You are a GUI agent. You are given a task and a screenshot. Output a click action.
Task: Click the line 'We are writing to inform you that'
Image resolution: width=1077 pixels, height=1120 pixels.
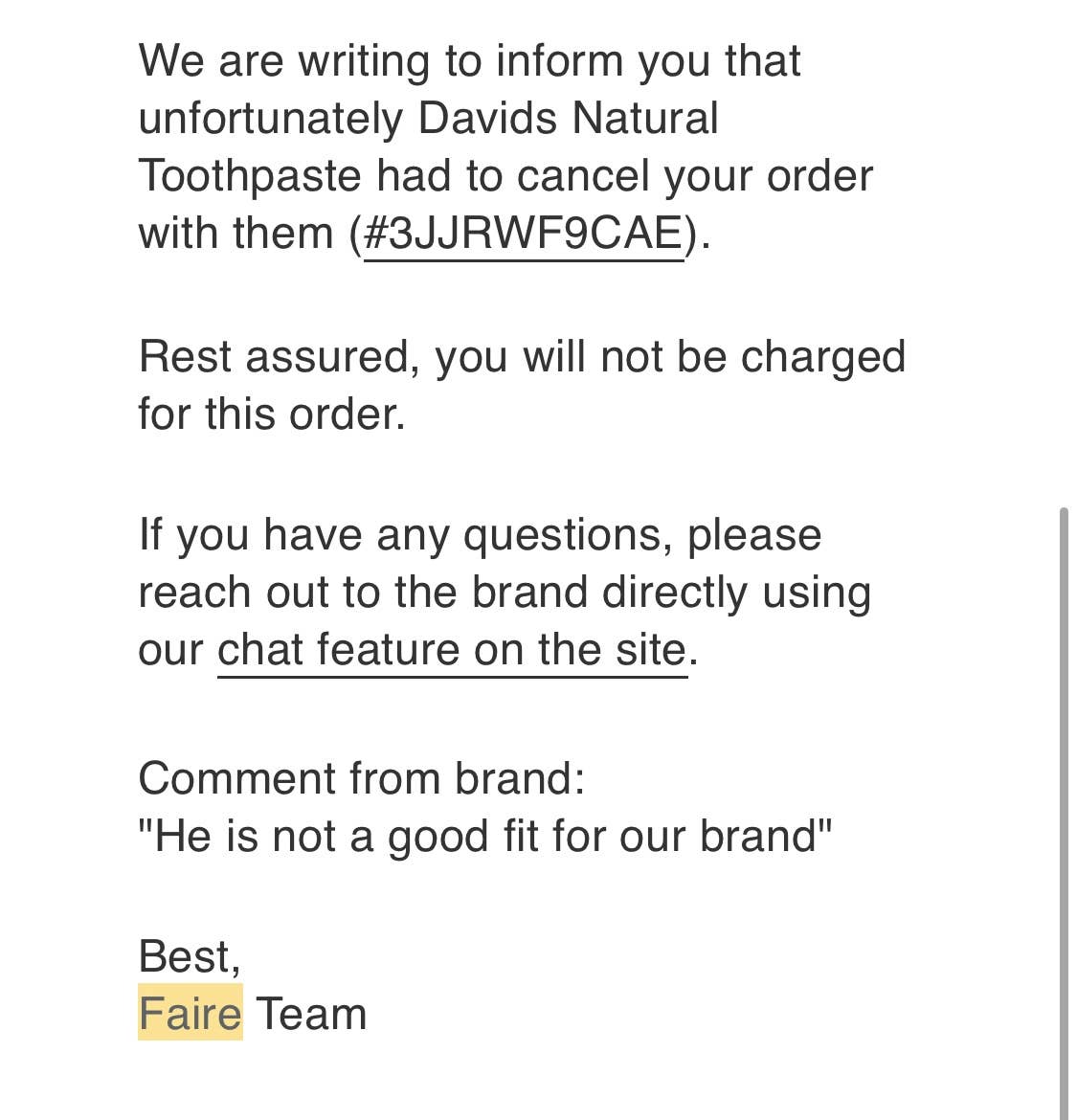coord(469,61)
